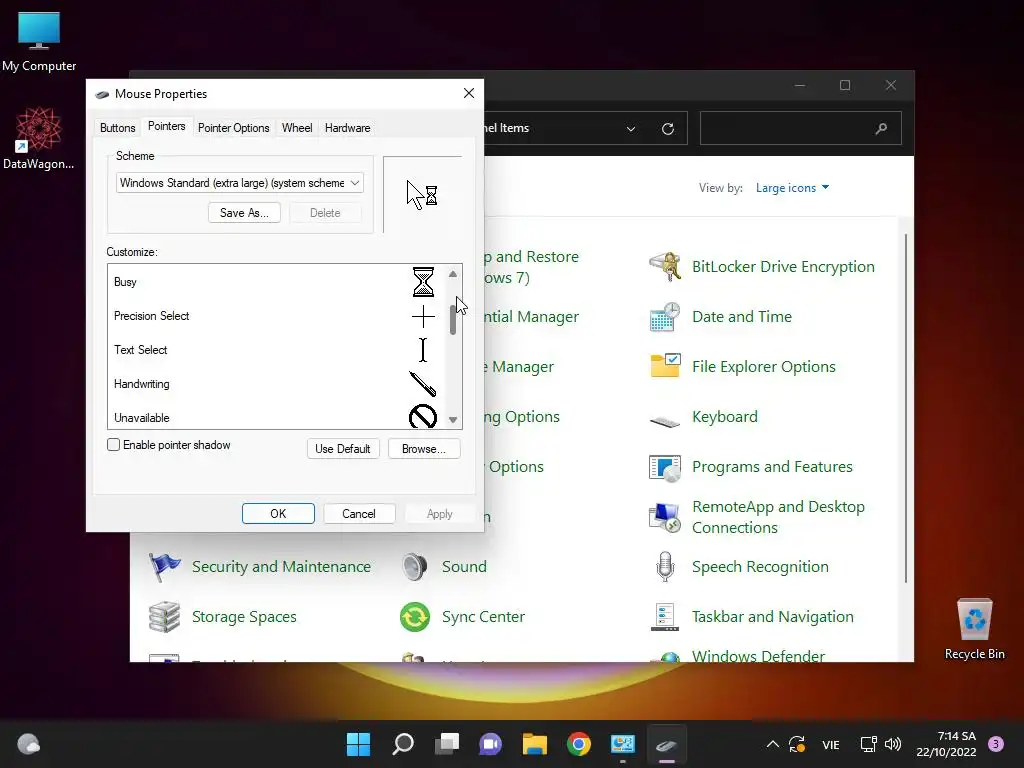Open taskbar search

click(402, 744)
